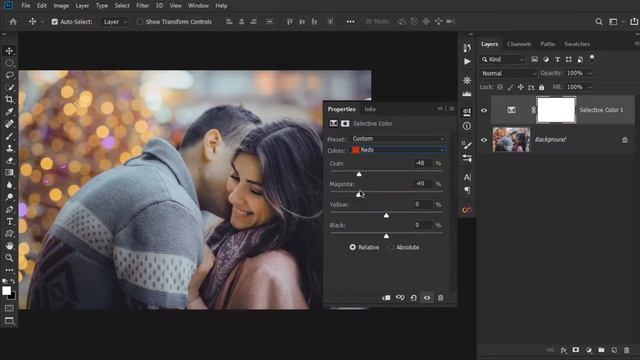640x360 pixels.
Task: Click the Black slider handle
Action: (386, 236)
